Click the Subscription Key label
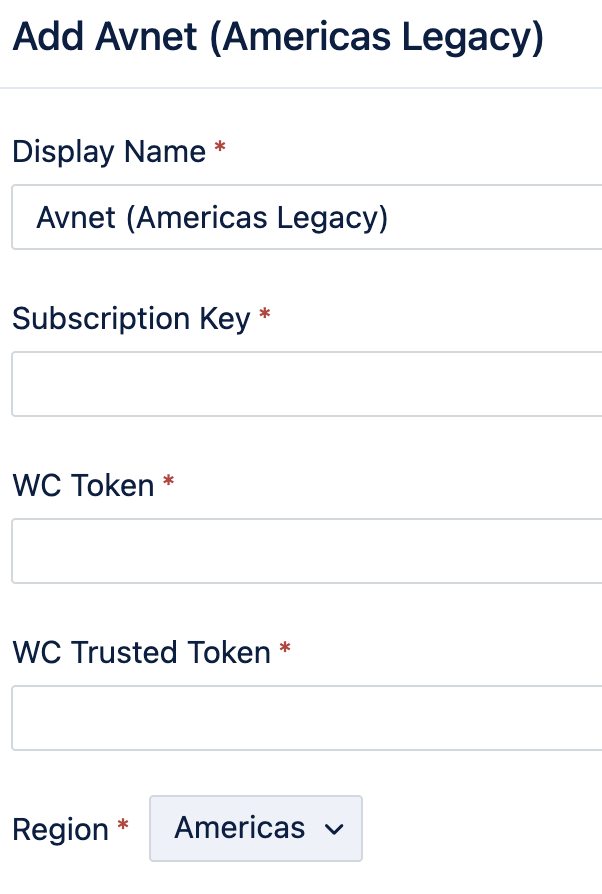The width and height of the screenshot is (602, 894). tap(131, 319)
